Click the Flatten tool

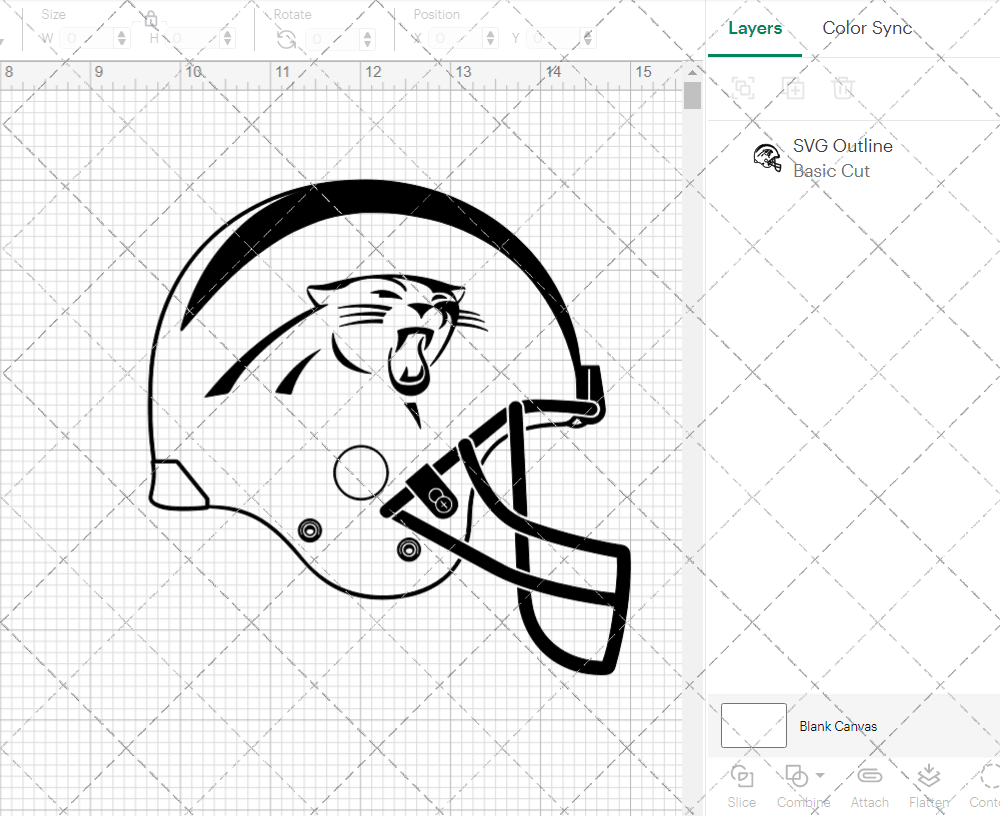(x=929, y=787)
